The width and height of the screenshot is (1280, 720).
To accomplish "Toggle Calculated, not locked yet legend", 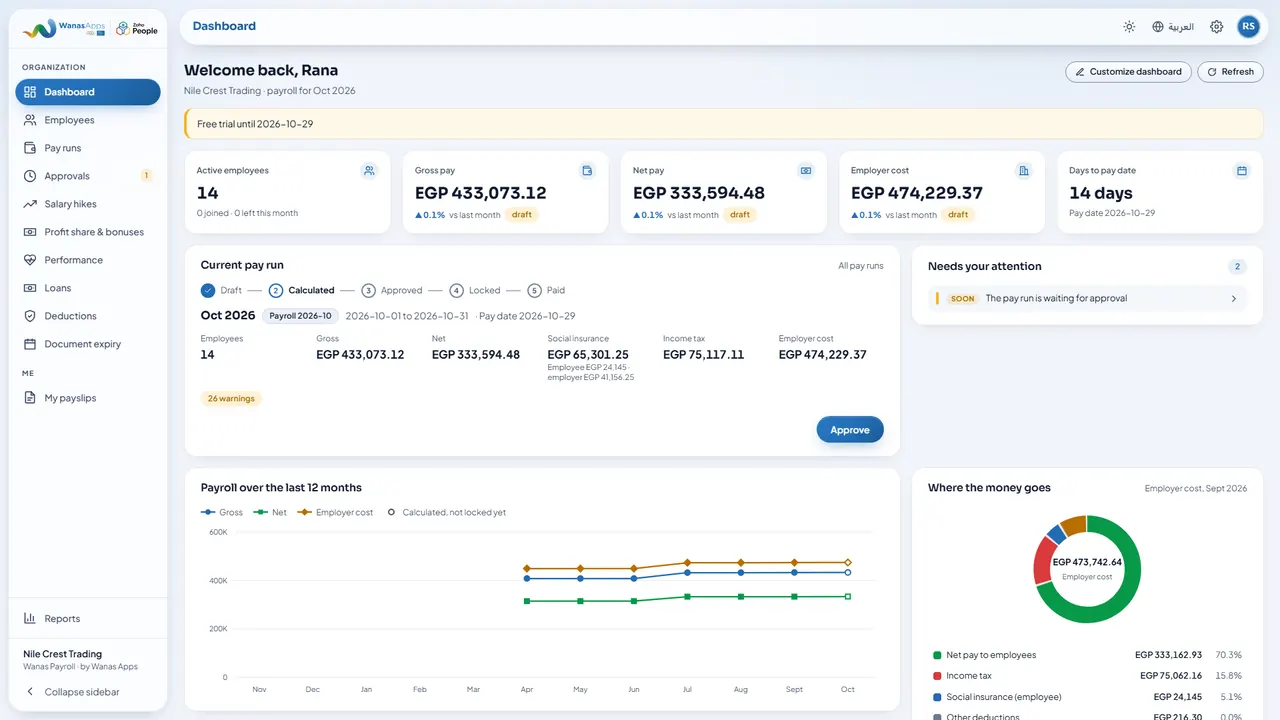I will pyautogui.click(x=447, y=513).
